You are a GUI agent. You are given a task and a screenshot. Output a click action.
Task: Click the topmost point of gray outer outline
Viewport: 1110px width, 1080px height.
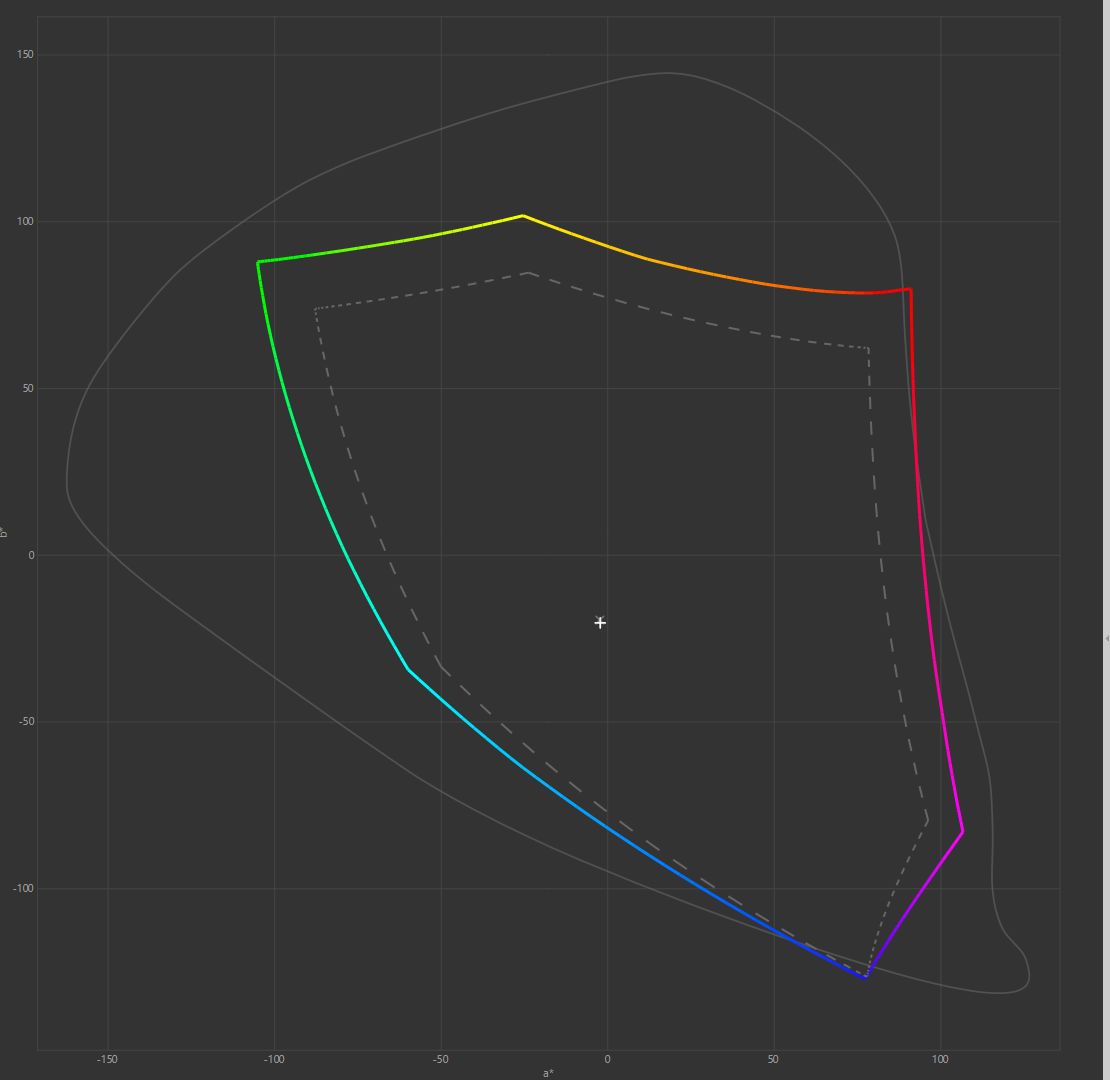[x=668, y=73]
